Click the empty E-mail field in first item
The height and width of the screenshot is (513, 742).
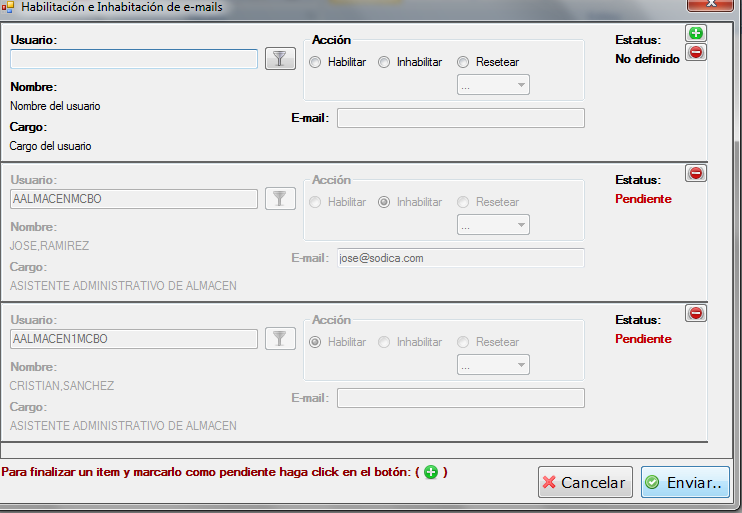(461, 118)
